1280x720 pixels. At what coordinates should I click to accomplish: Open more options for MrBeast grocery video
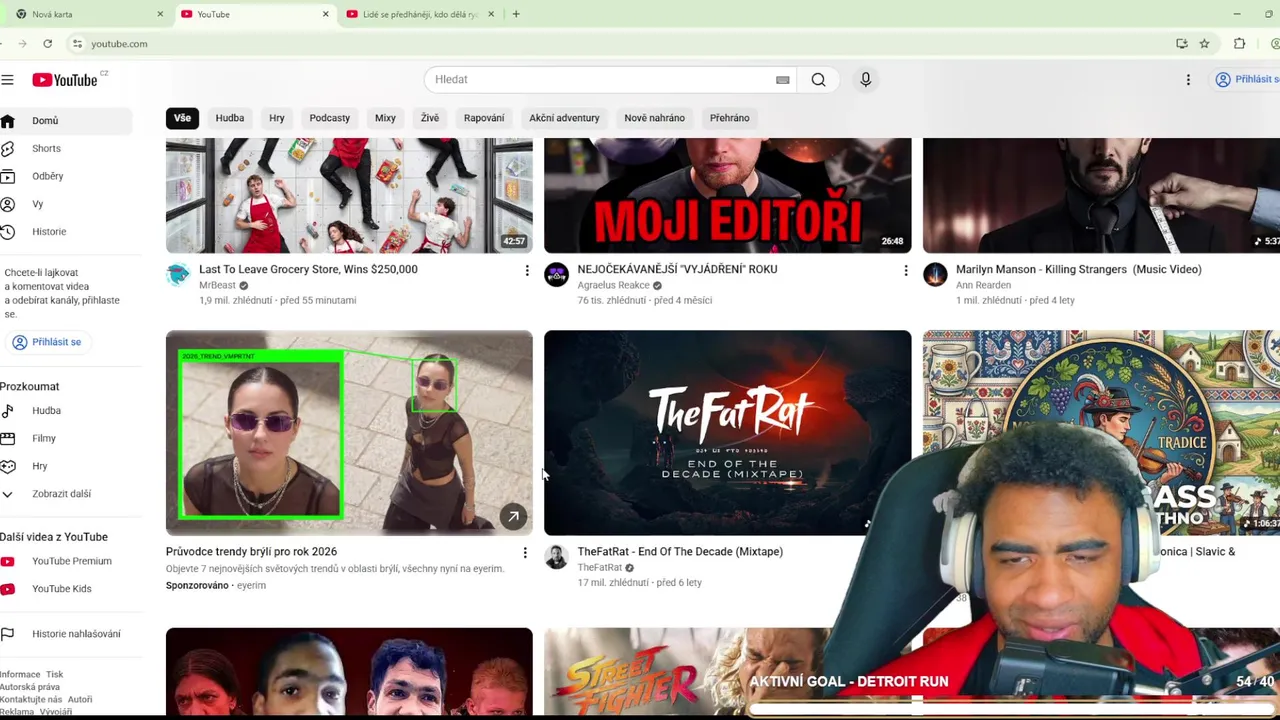click(x=527, y=271)
